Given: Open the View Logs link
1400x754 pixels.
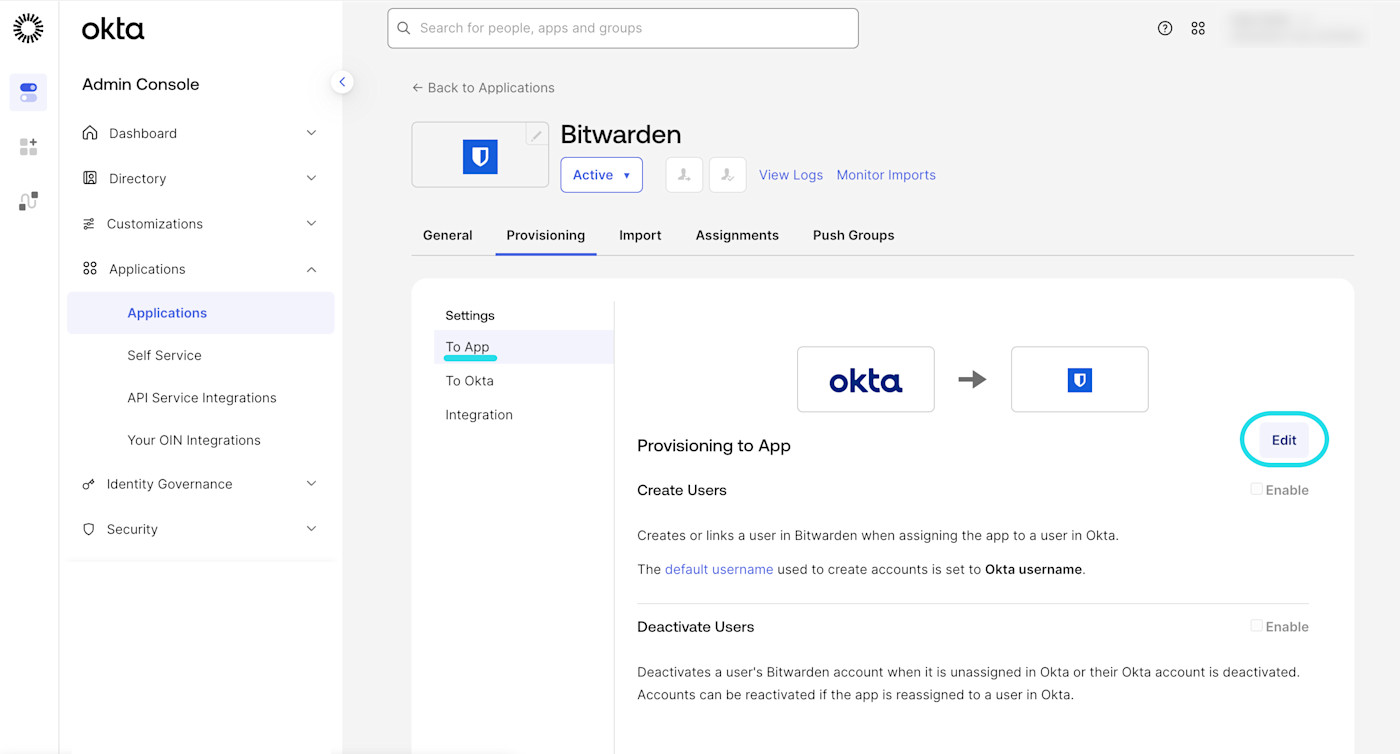Looking at the screenshot, I should click(791, 175).
